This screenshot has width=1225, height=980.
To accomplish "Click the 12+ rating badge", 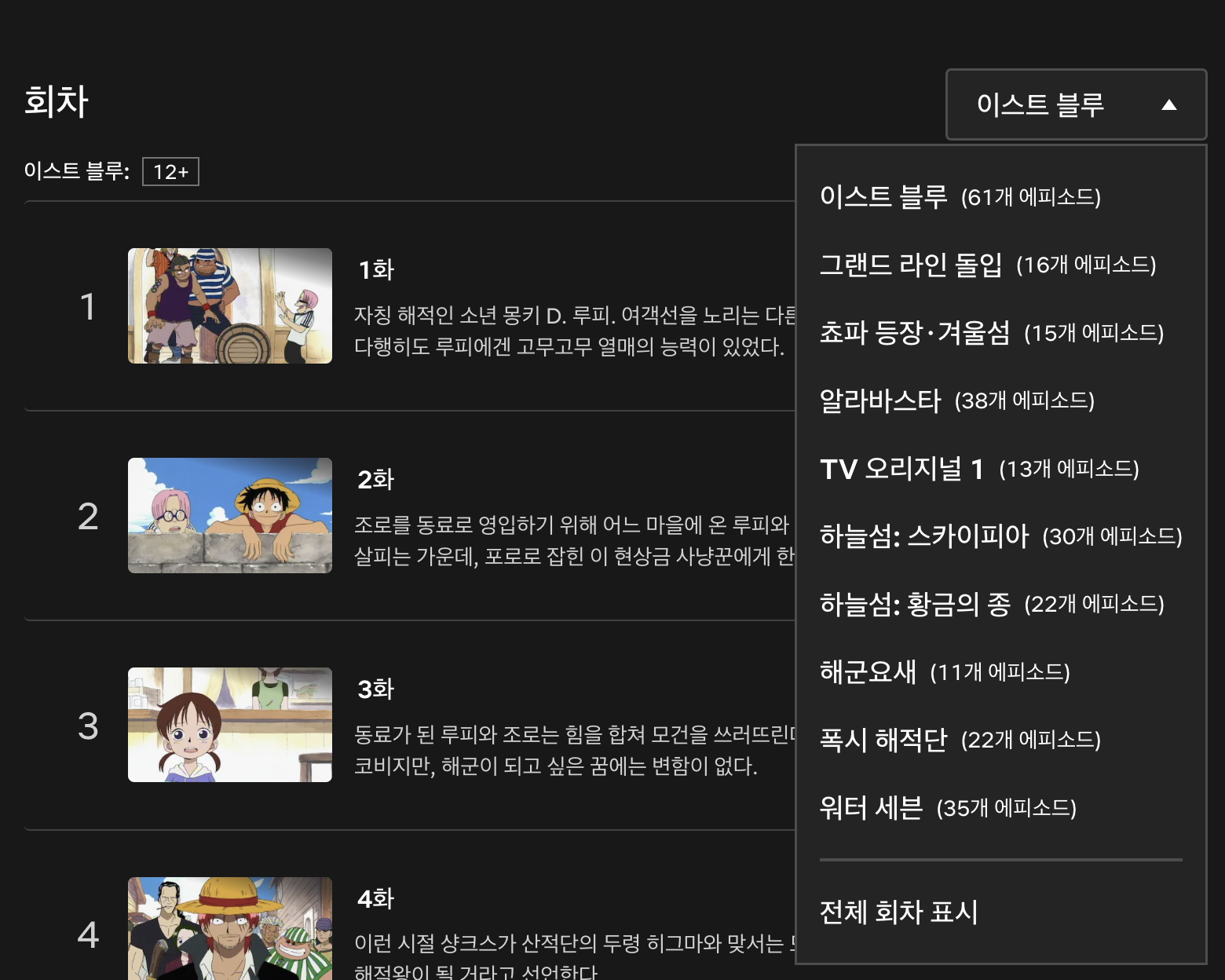I will (x=170, y=172).
